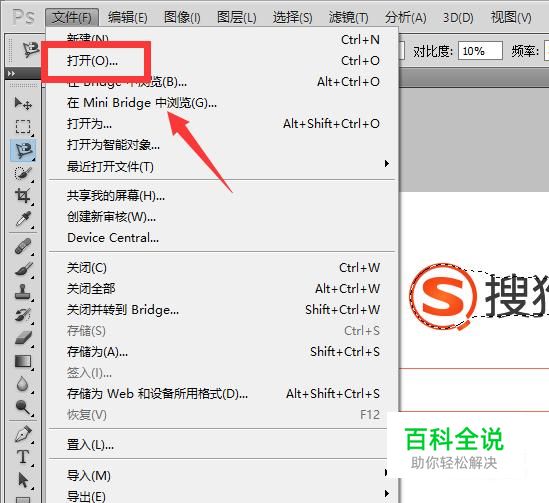Image resolution: width=549 pixels, height=503 pixels.
Task: Expand Recent Files (最近打开文件) submenu
Action: coord(223,166)
